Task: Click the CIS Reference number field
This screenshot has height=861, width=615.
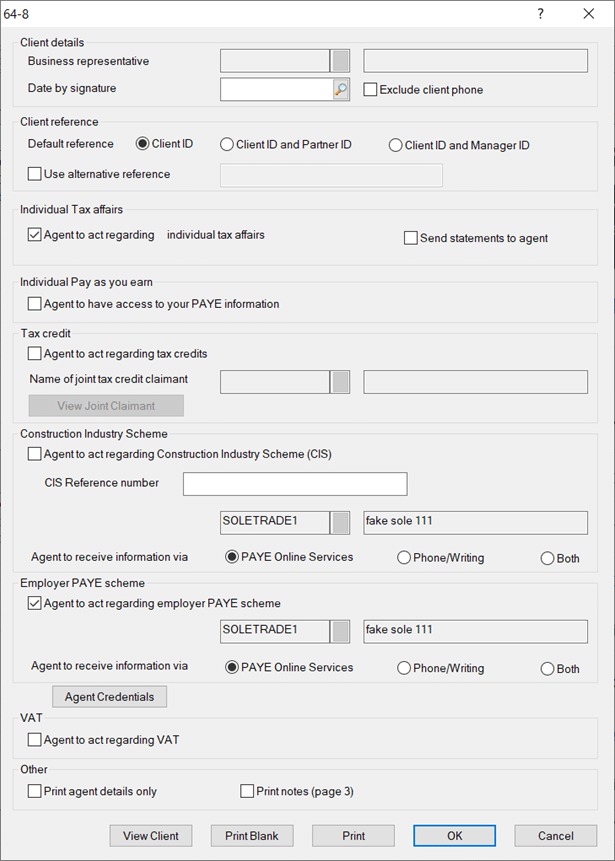Action: pos(295,484)
